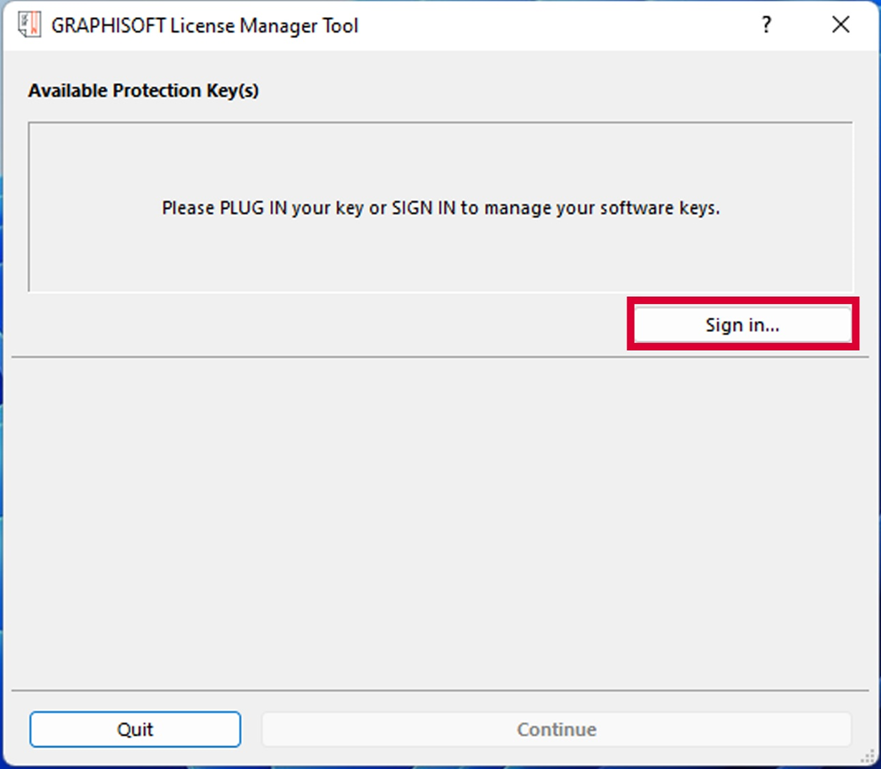Click the Available Protection Key(s) heading
Viewport: 881px width, 769px height.
(x=143, y=90)
